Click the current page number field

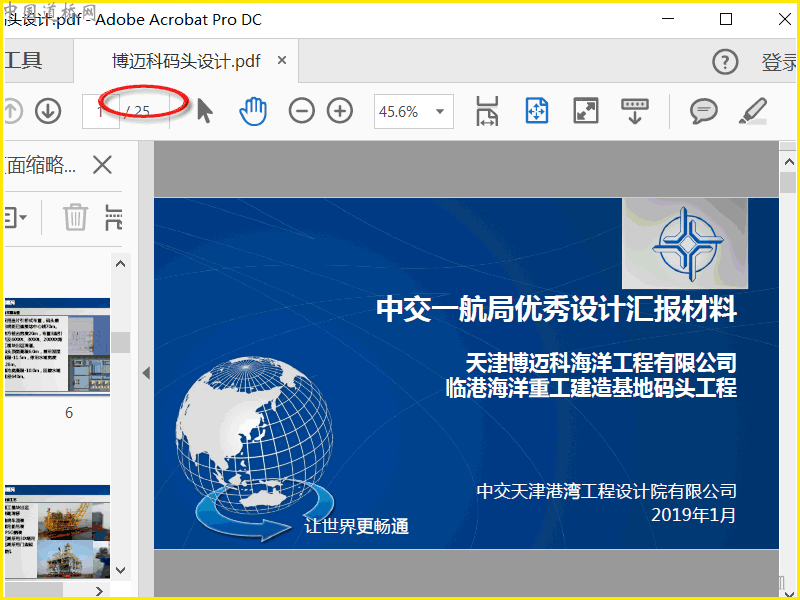(101, 111)
